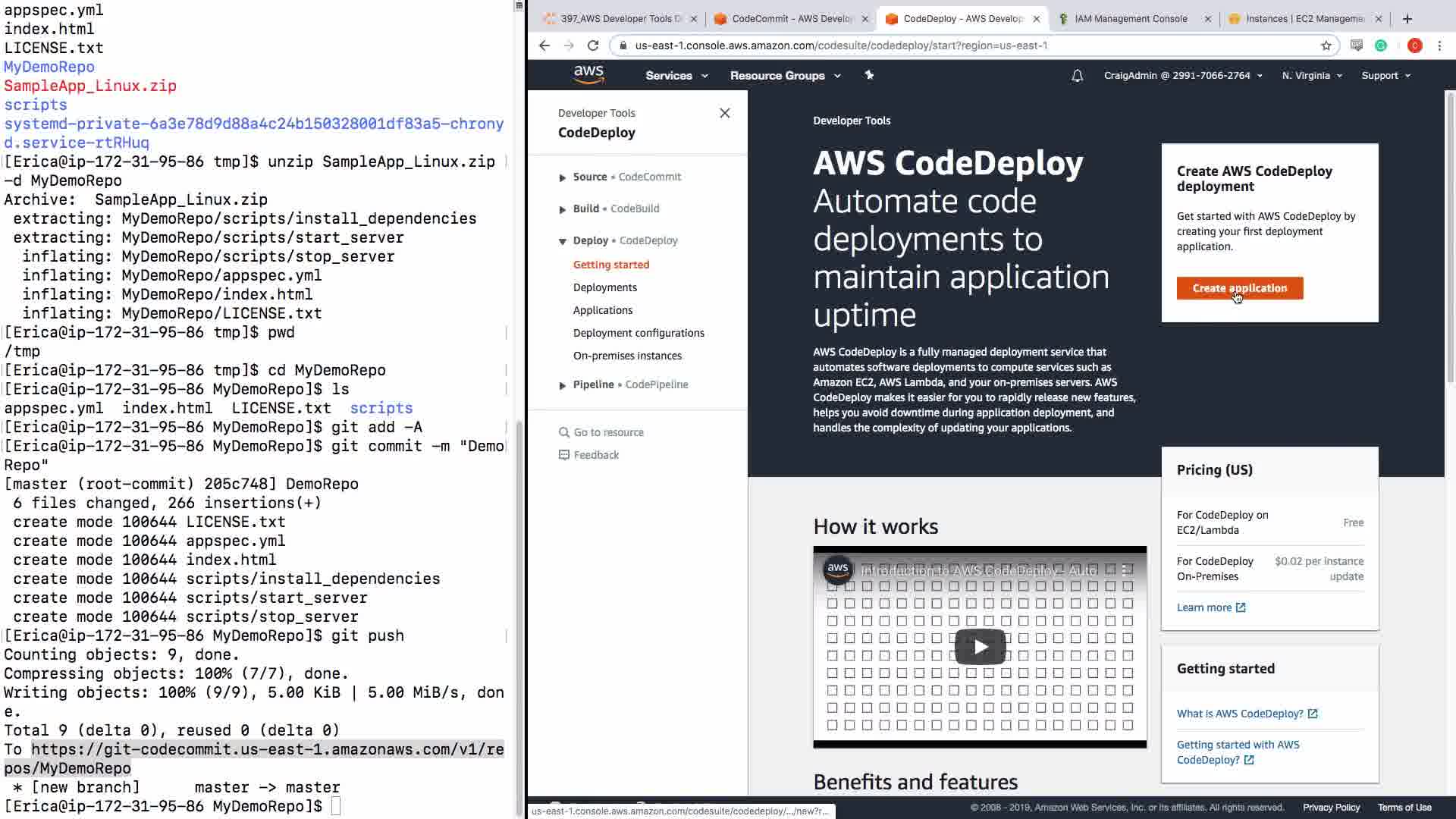This screenshot has height=819, width=1456.
Task: Click the AWS logo home icon
Action: click(588, 74)
